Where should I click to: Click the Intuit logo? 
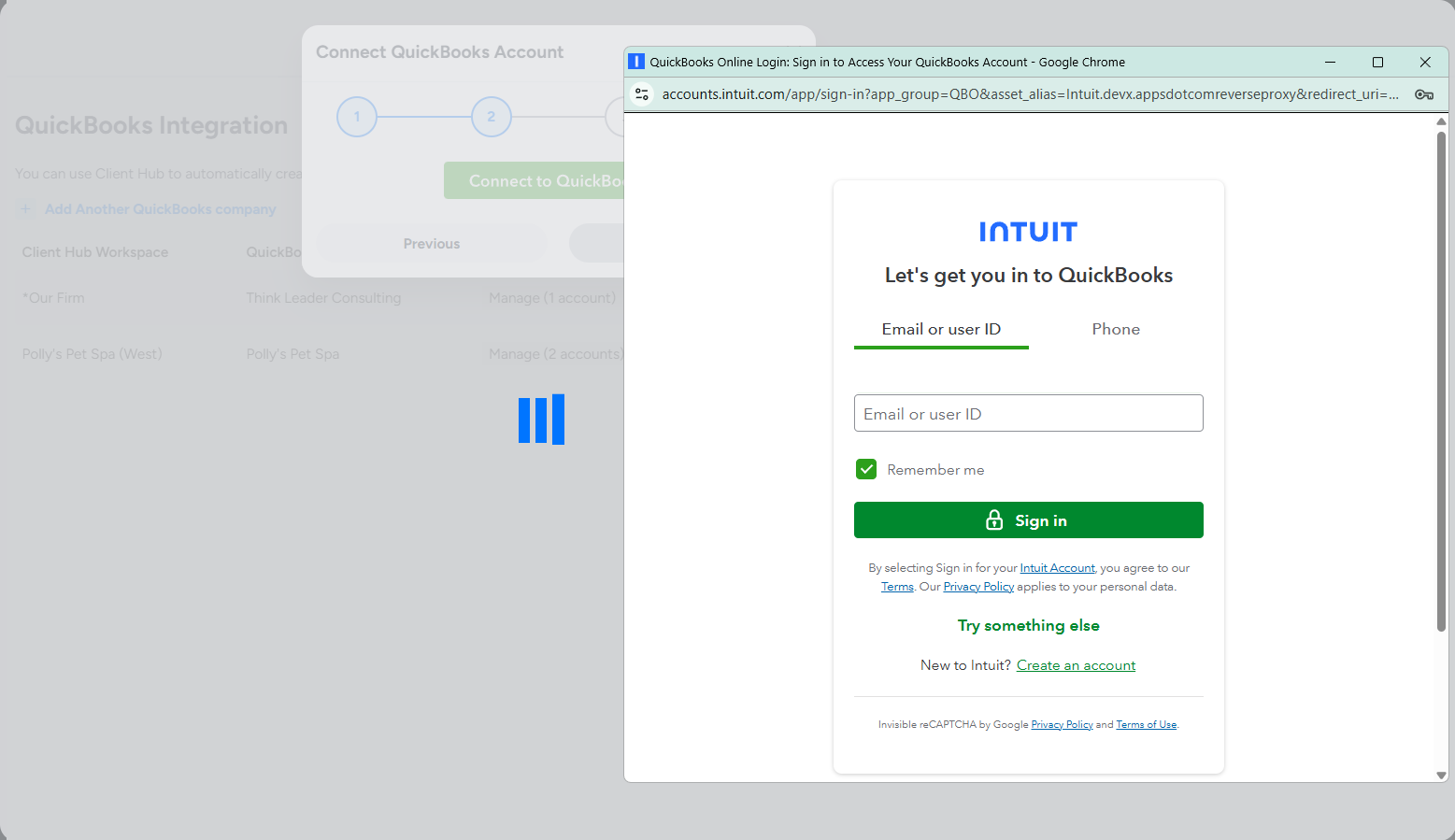click(1028, 232)
